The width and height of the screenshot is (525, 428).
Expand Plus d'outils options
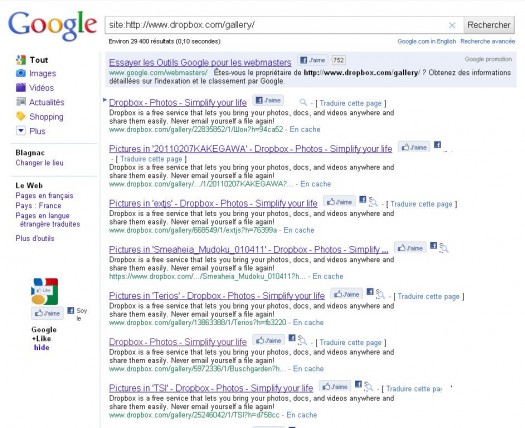point(35,238)
